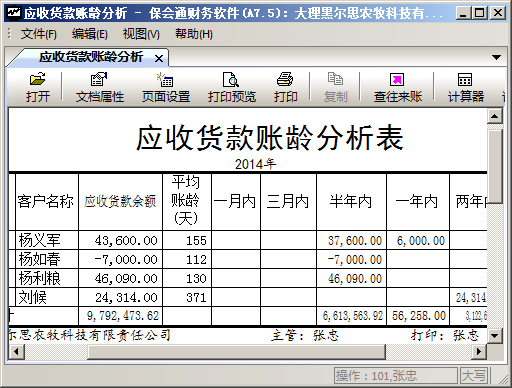Open 页面设置 page setup
Screen dimensions: 512x388
click(166, 87)
